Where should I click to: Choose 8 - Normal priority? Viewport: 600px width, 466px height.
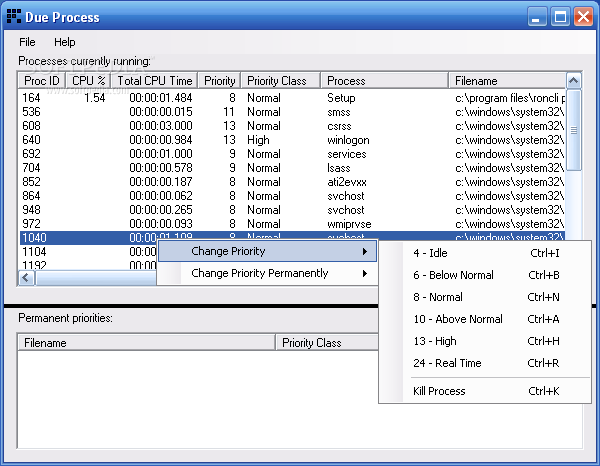(x=485, y=297)
